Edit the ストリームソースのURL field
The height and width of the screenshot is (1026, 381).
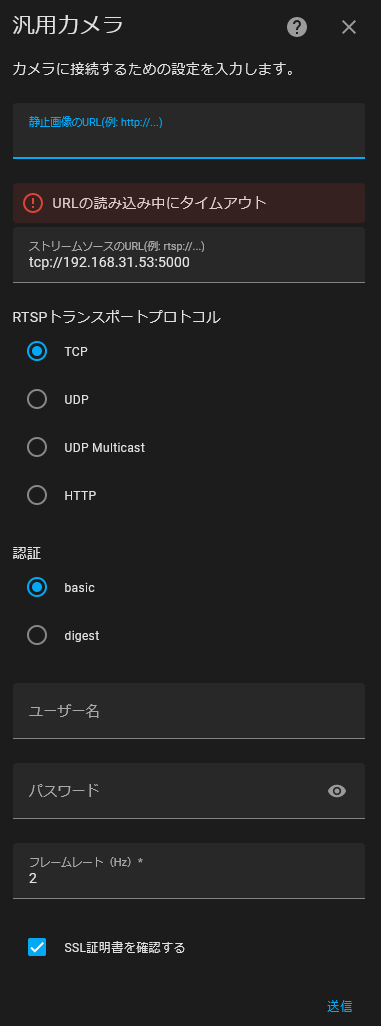pos(189,255)
